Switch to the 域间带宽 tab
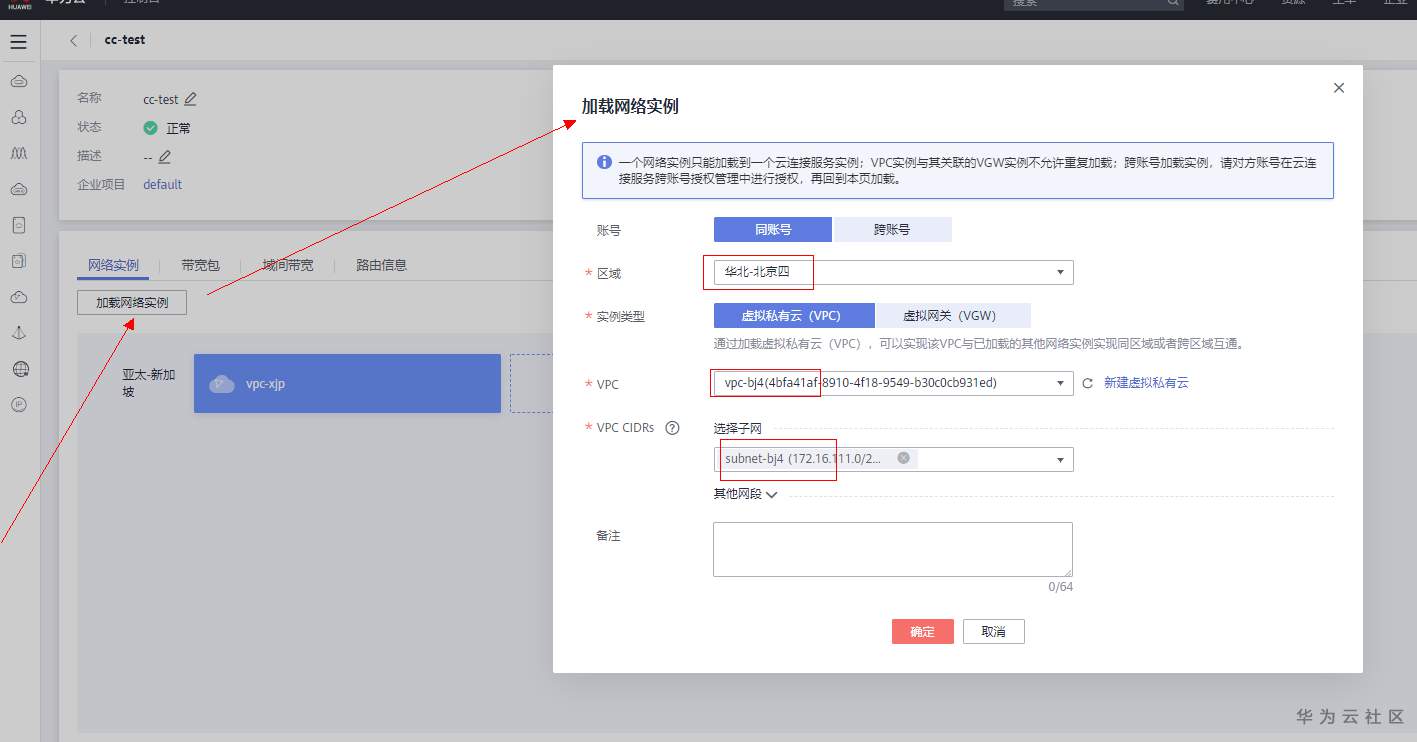1417x742 pixels. click(x=288, y=265)
